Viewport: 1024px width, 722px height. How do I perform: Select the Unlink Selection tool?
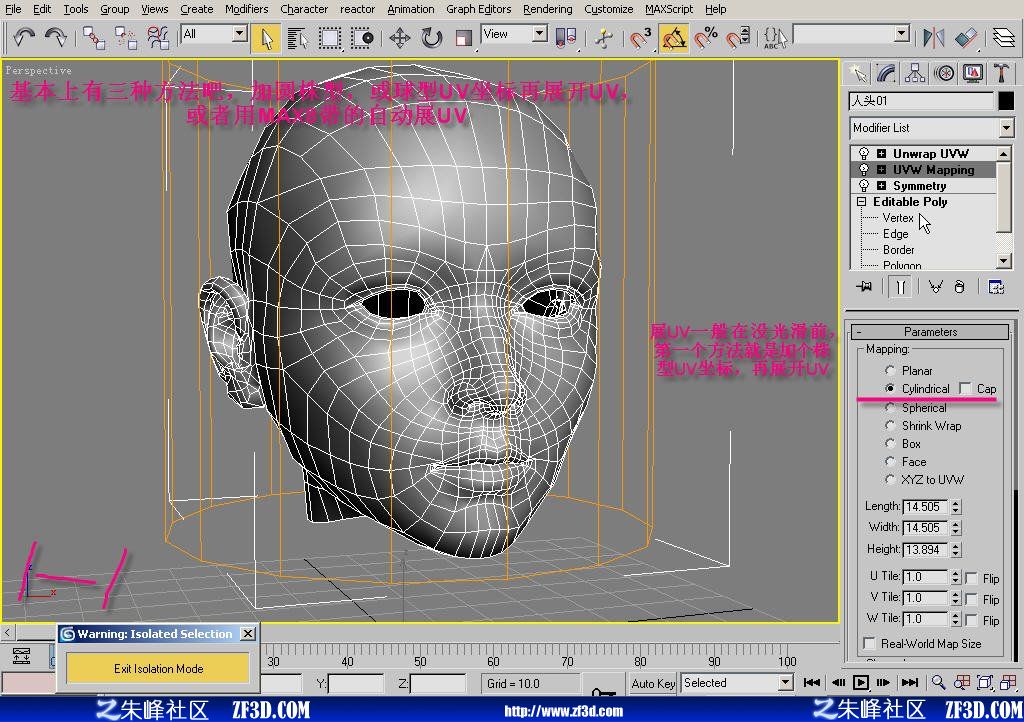pyautogui.click(x=126, y=37)
